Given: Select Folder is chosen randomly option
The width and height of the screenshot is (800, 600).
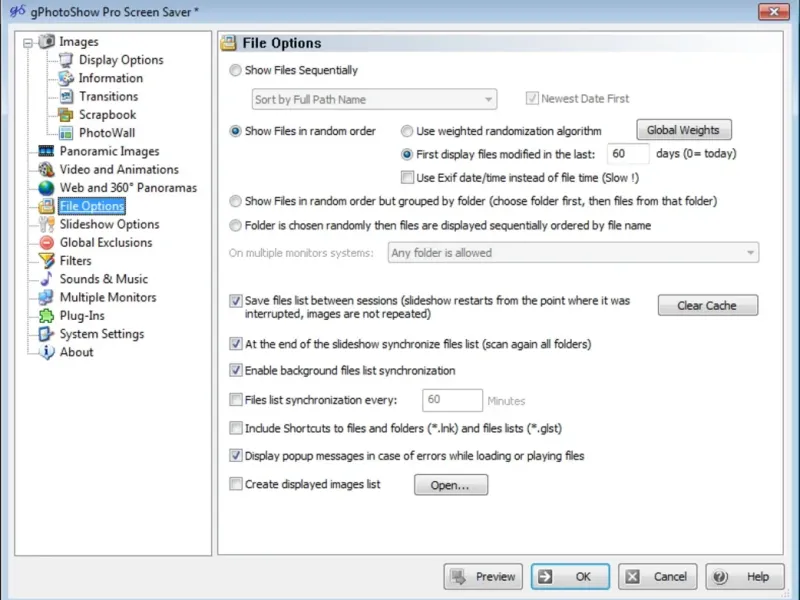Looking at the screenshot, I should coord(235,226).
